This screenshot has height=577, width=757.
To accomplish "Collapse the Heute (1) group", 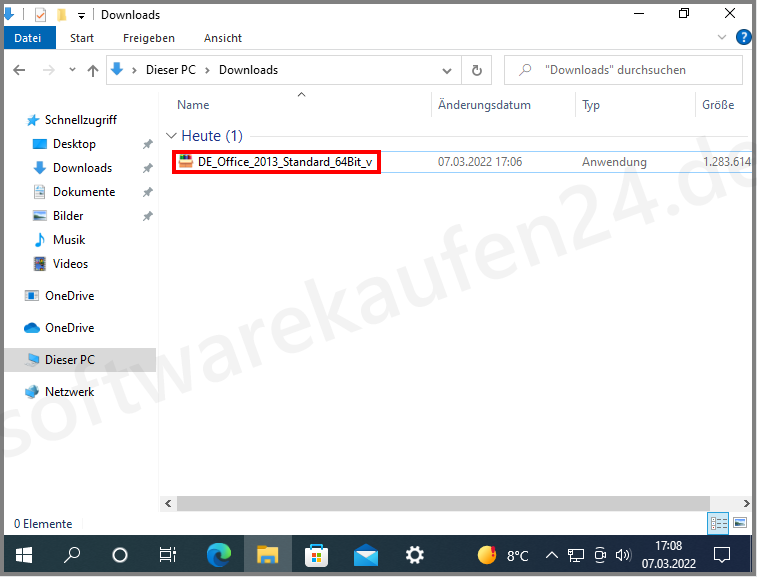I will 171,136.
